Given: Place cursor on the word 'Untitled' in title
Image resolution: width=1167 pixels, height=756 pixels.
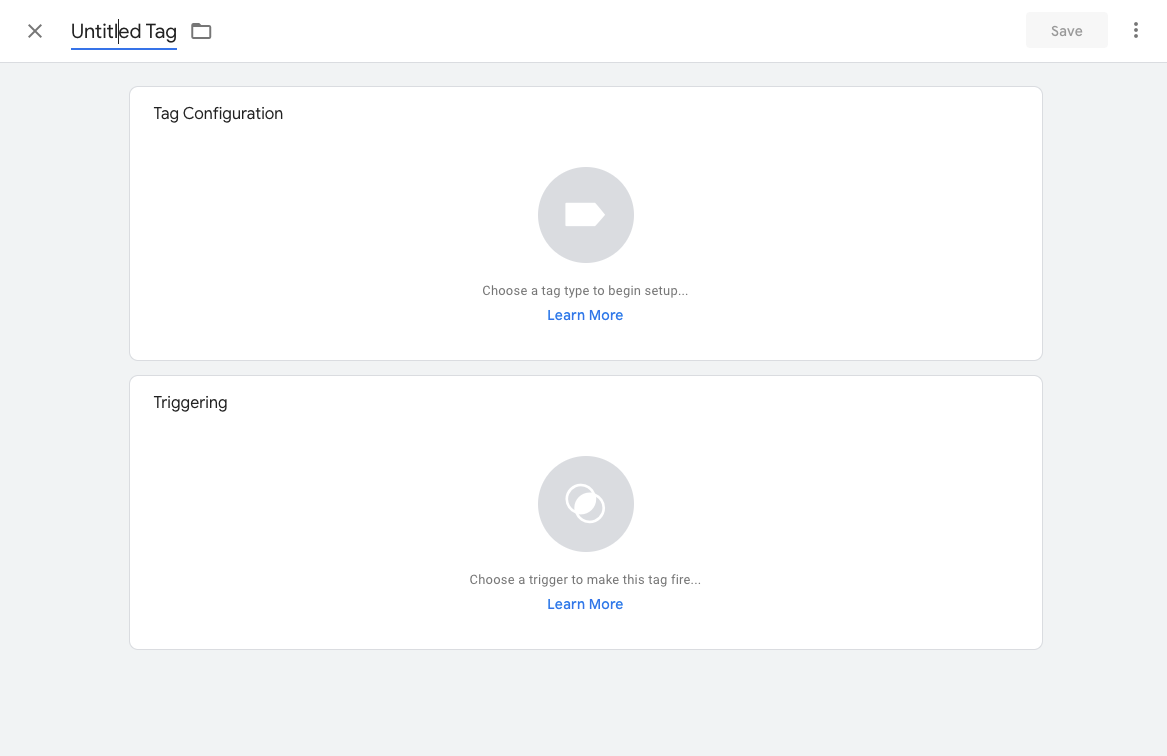Looking at the screenshot, I should point(105,31).
